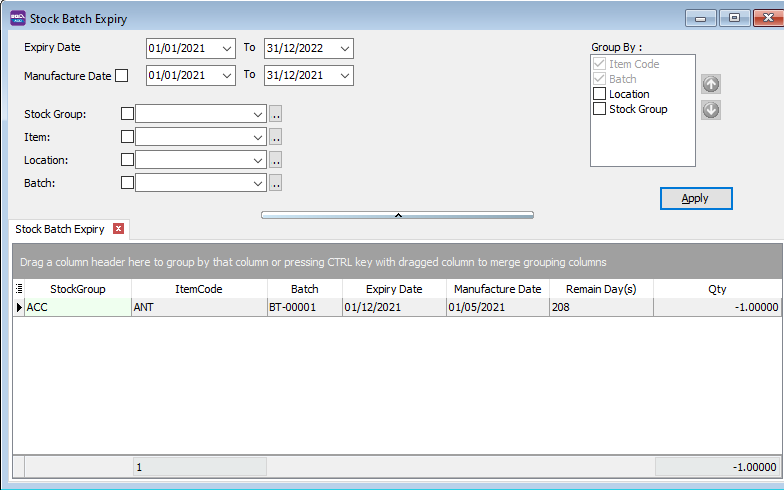Click the grid column chooser icon

point(19,289)
